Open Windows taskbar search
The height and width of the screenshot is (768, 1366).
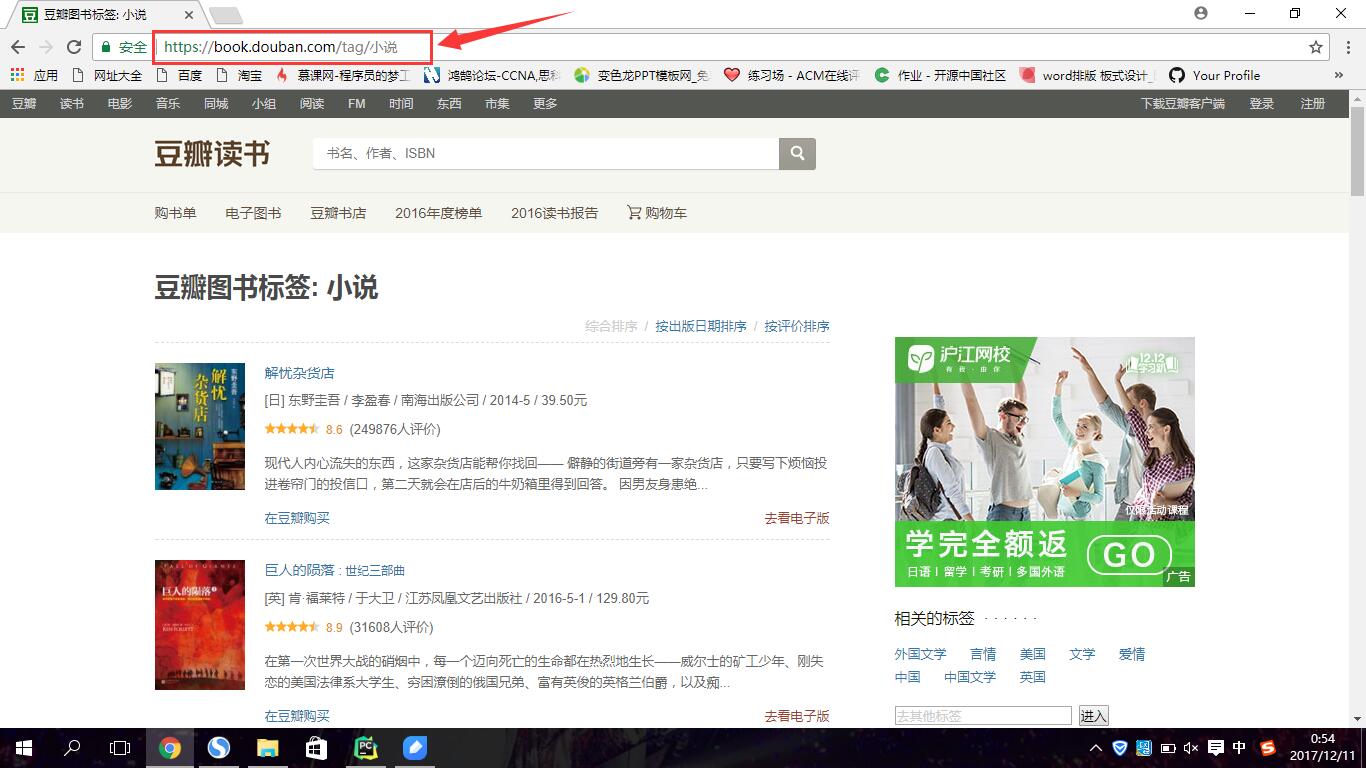pyautogui.click(x=72, y=748)
